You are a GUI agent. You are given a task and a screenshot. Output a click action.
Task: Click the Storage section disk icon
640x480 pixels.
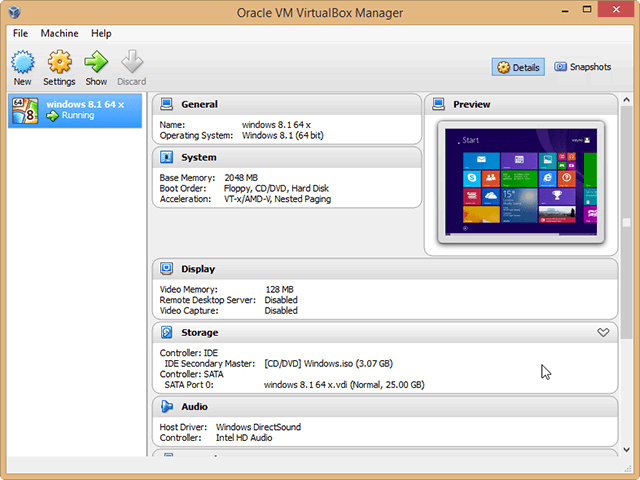tap(167, 332)
